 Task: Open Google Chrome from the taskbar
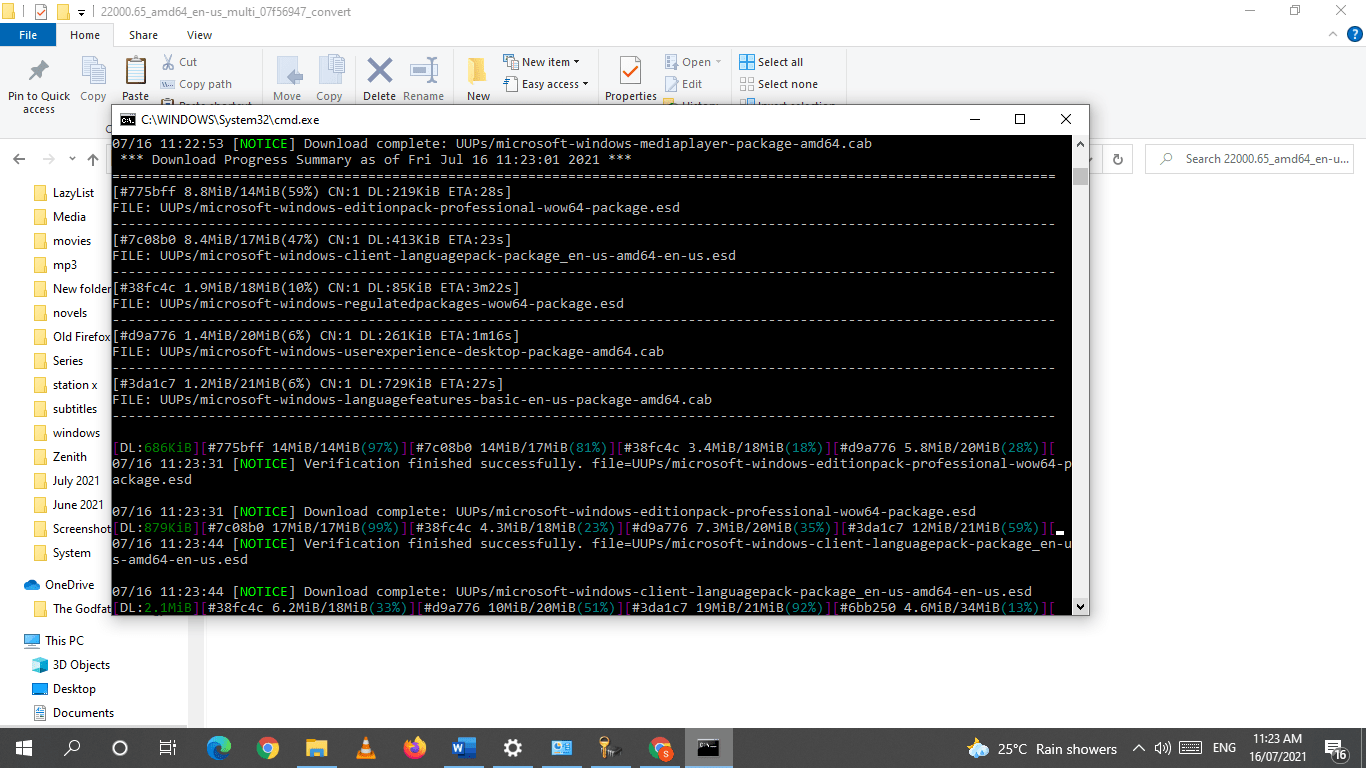coord(267,748)
